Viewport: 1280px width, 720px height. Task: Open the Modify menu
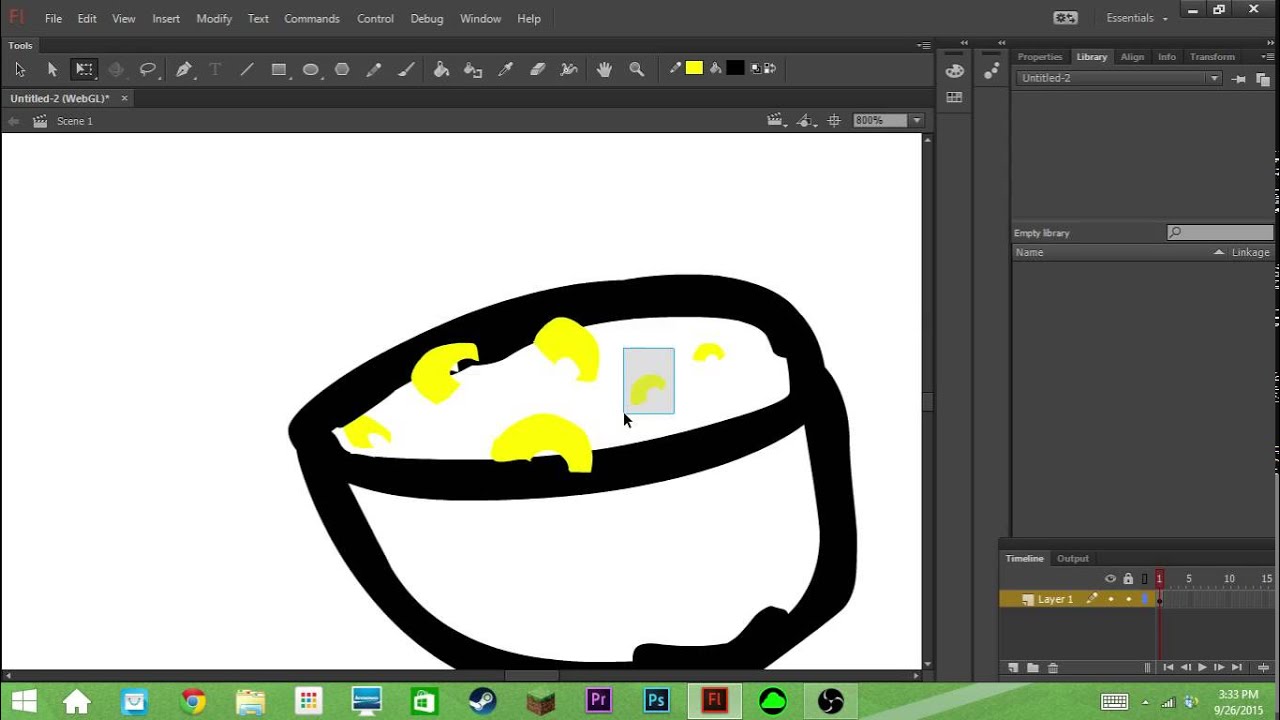click(214, 18)
